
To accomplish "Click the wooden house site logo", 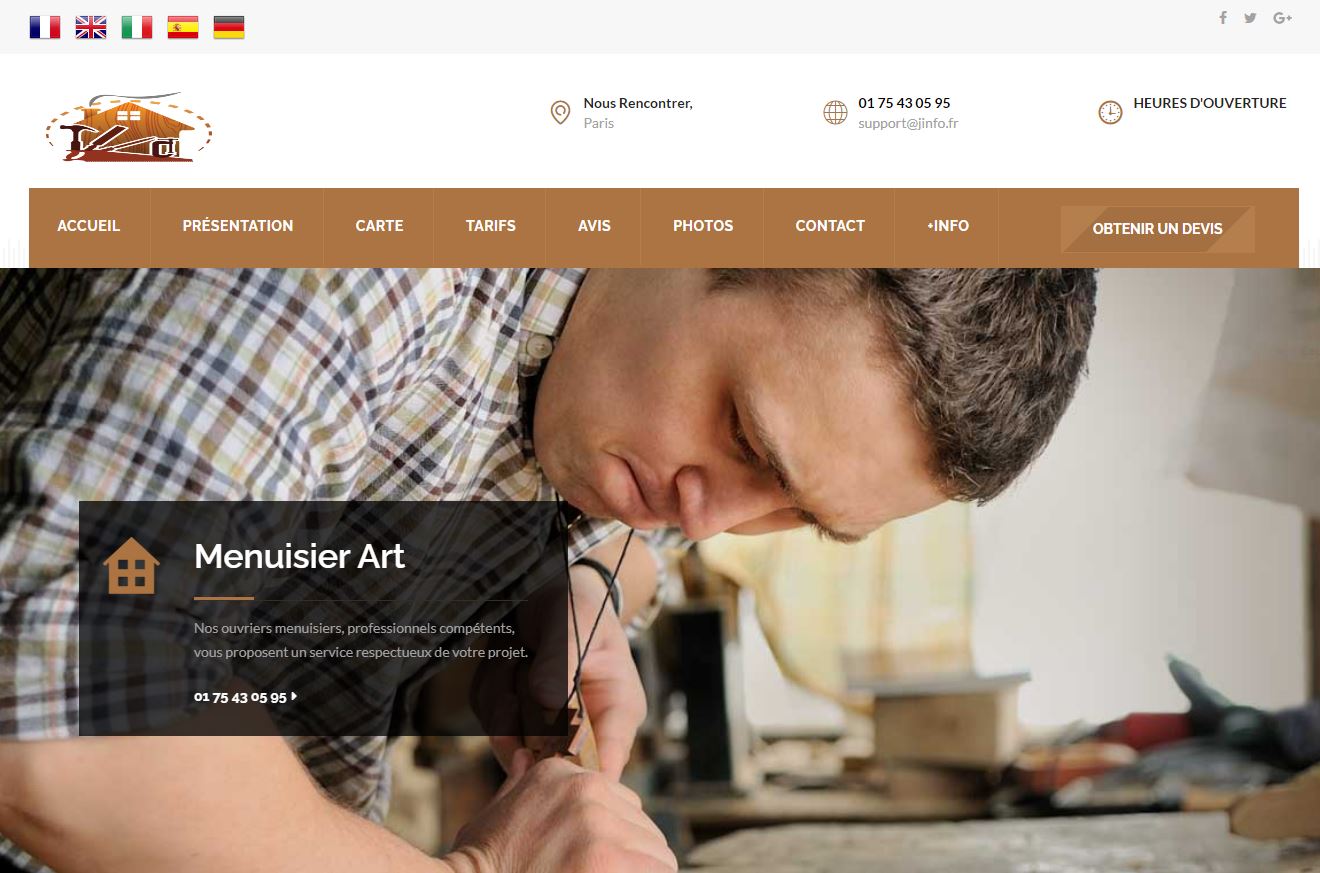I will point(129,127).
